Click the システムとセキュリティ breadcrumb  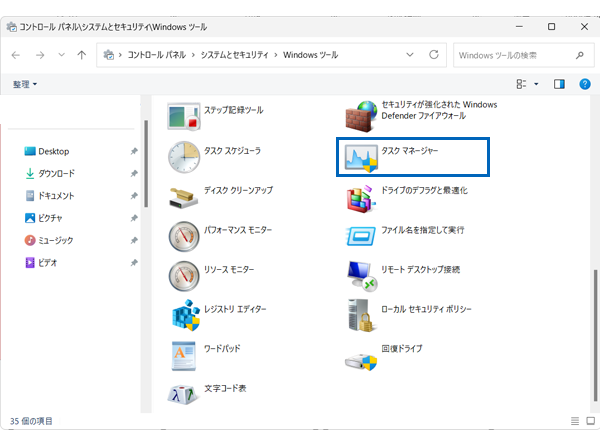click(235, 55)
